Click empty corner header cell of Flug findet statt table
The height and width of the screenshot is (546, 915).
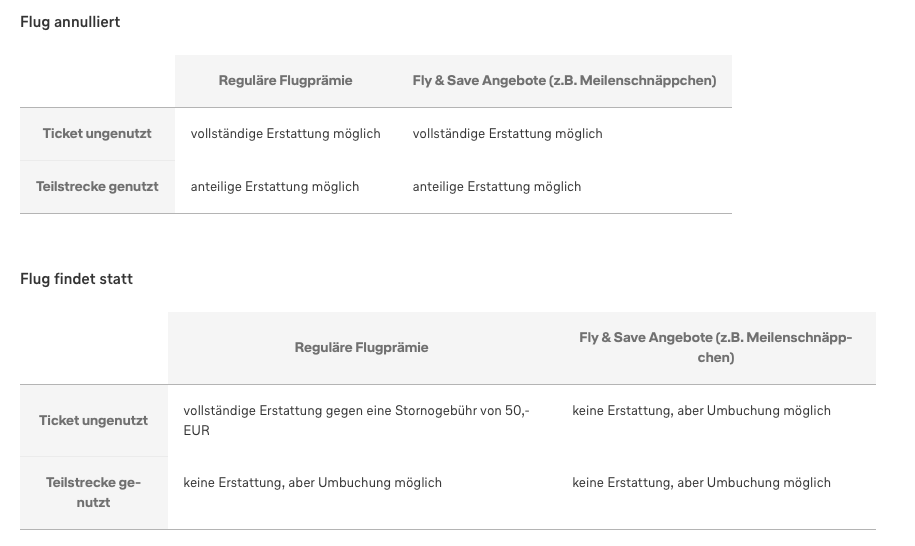pyautogui.click(x=93, y=348)
